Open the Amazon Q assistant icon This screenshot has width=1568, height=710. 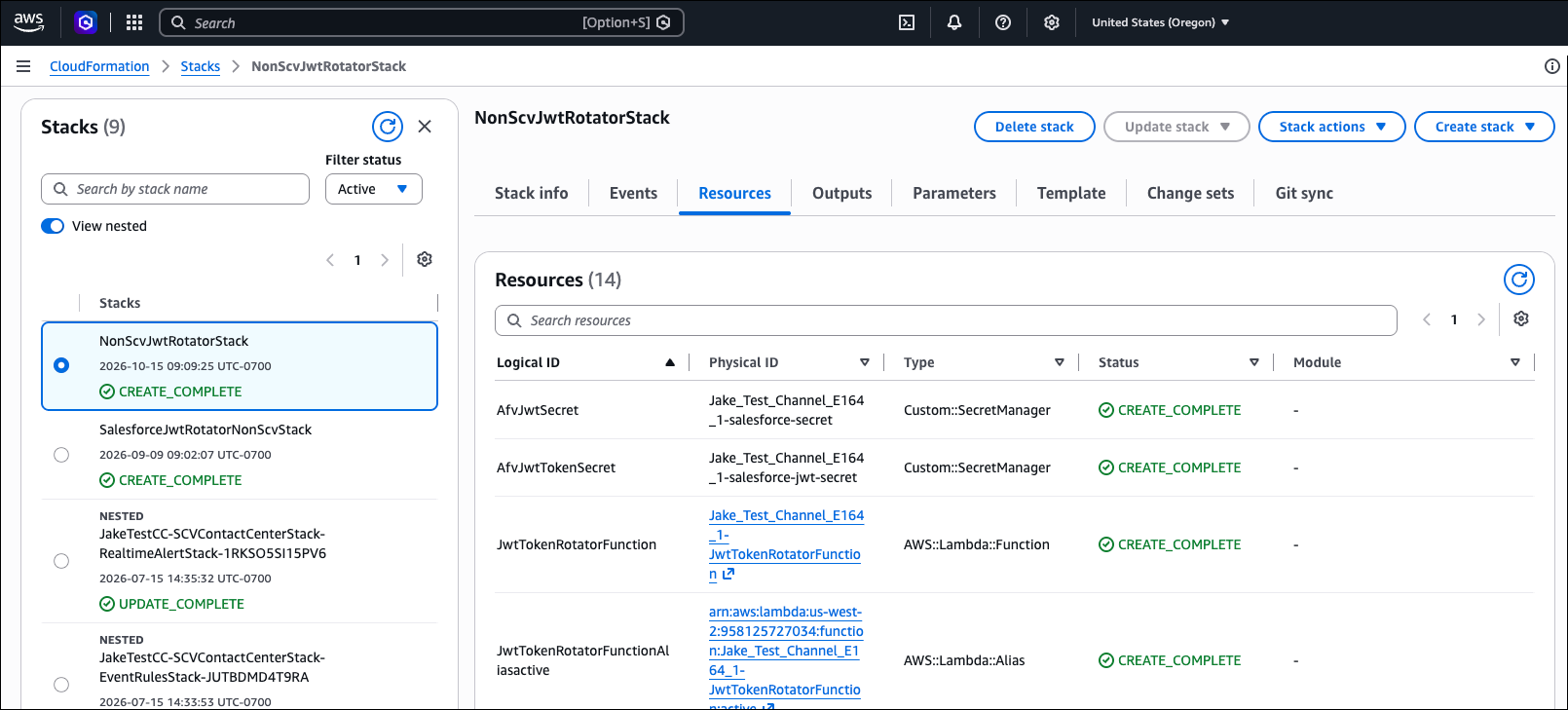[86, 22]
